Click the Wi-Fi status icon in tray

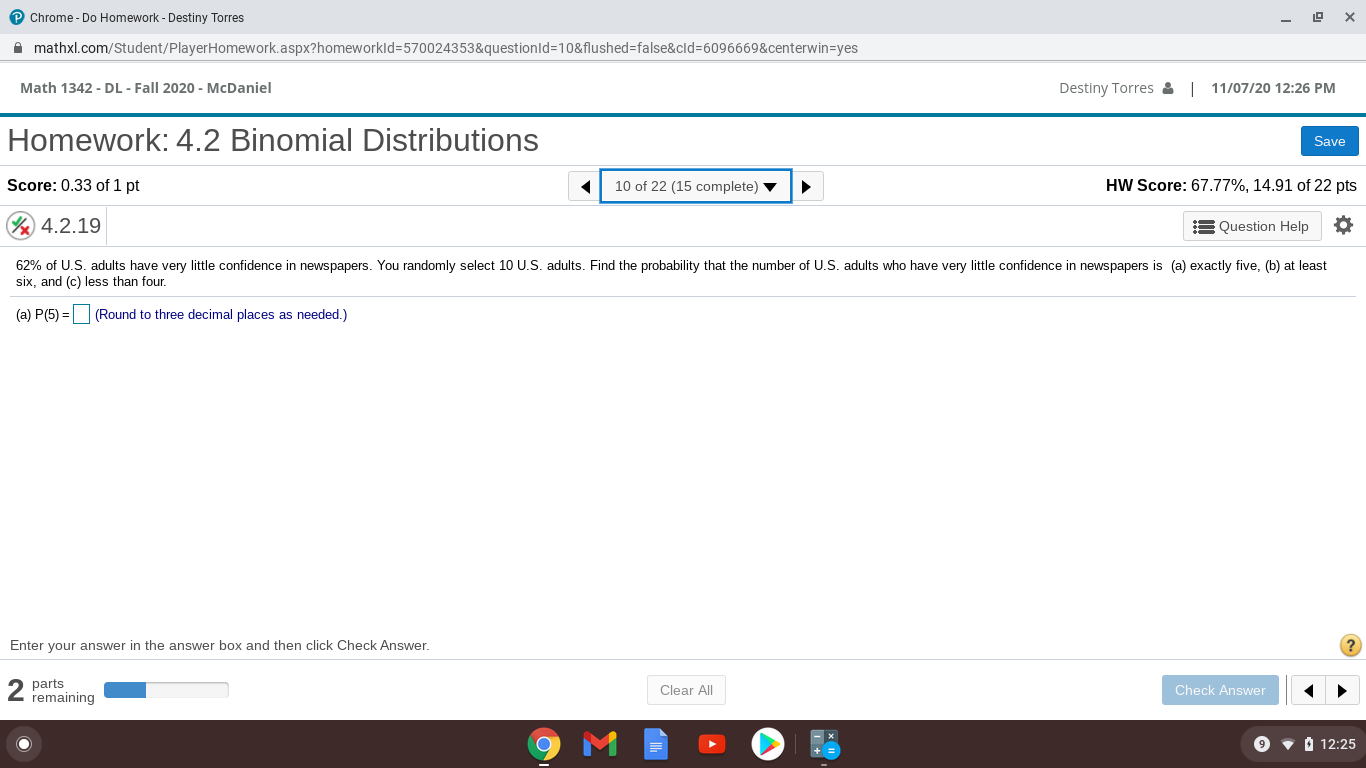pos(1288,744)
